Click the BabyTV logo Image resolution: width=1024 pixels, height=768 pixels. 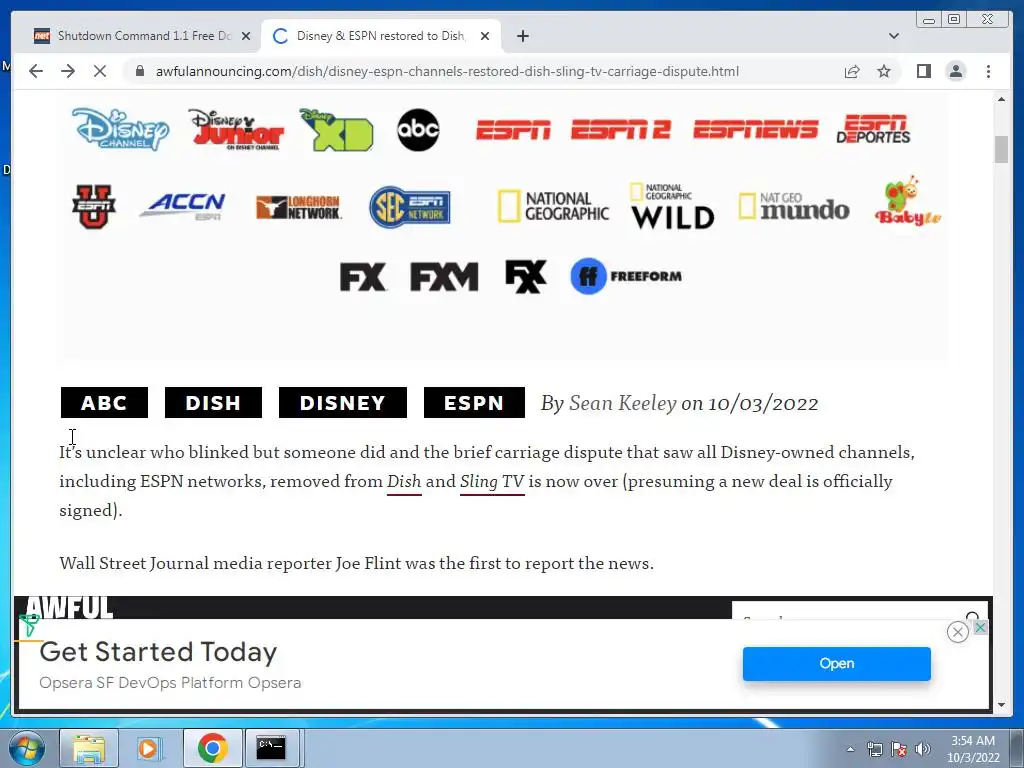tap(908, 201)
